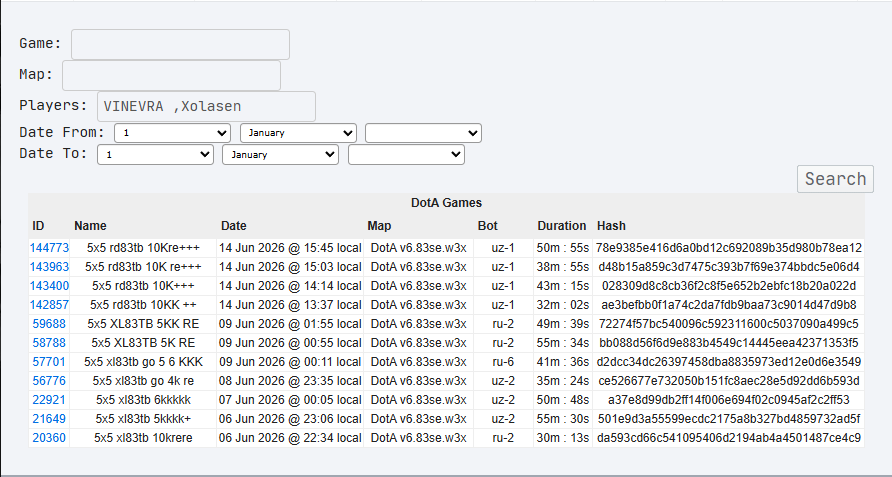The height and width of the screenshot is (477, 892).
Task: Open the Date From day dropdown
Action: [172, 133]
